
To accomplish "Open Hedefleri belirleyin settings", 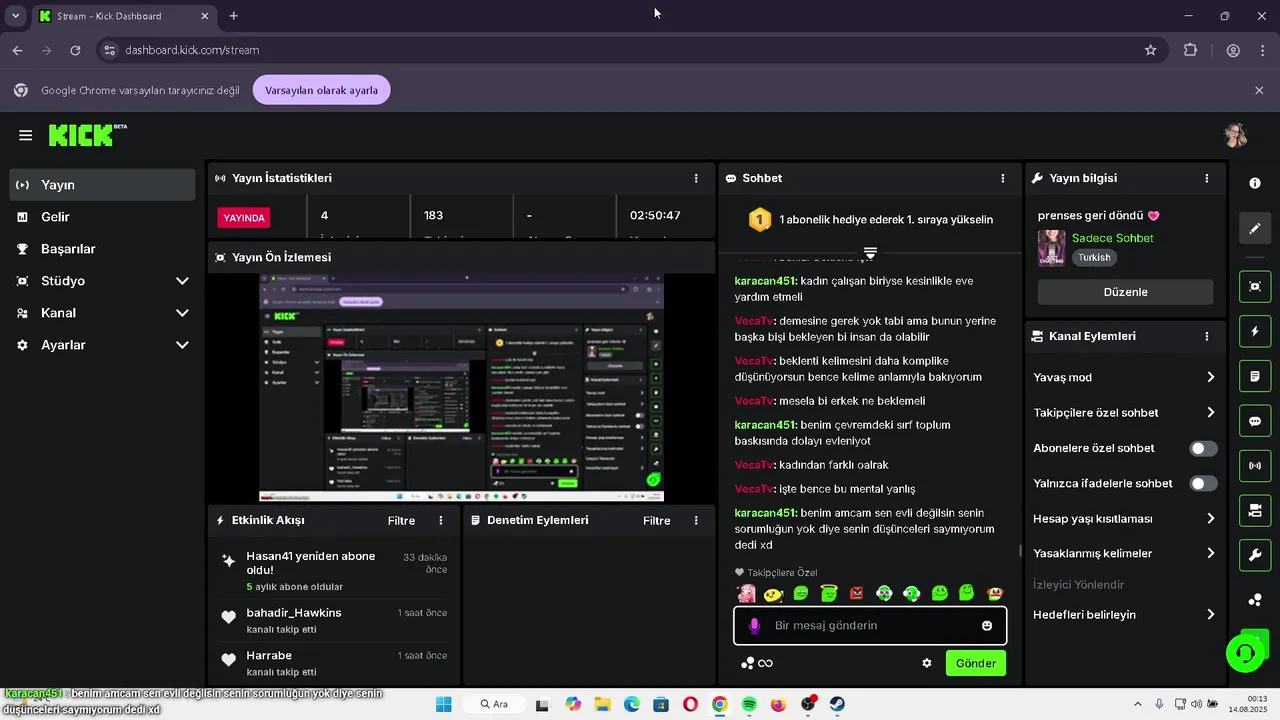I will point(1125,615).
